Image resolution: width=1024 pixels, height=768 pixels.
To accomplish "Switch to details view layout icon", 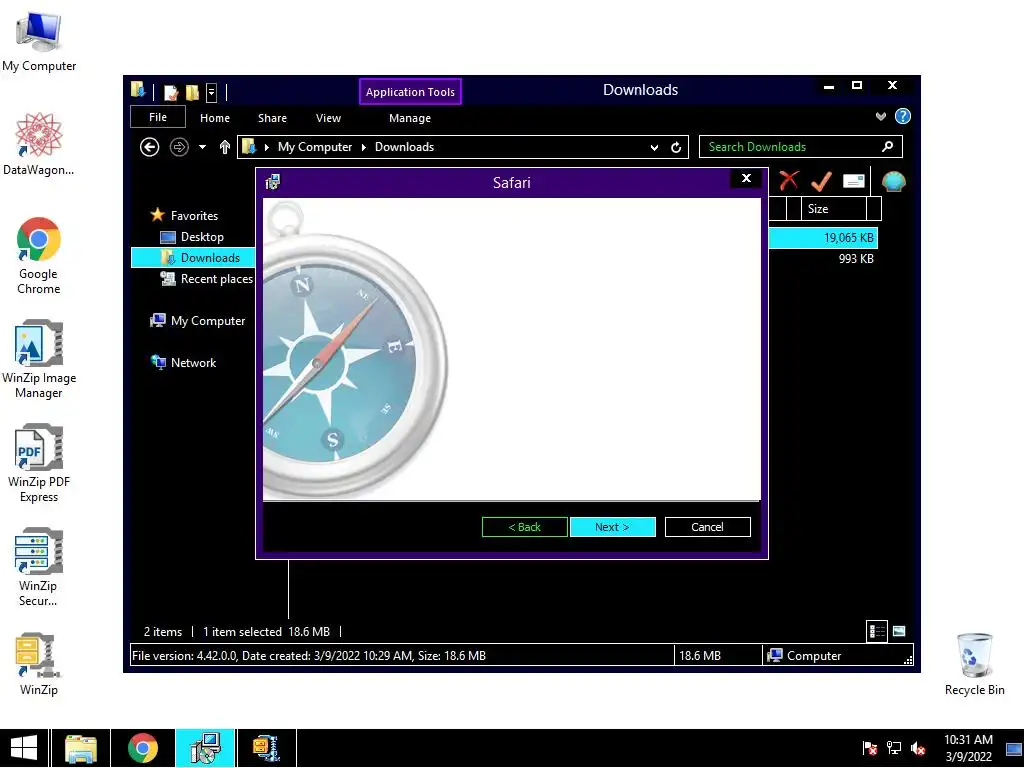I will [x=877, y=632].
